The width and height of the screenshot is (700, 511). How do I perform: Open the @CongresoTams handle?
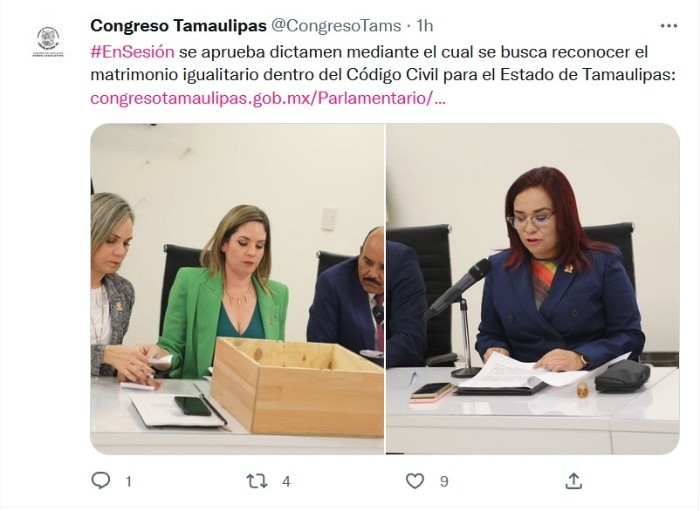[x=336, y=26]
